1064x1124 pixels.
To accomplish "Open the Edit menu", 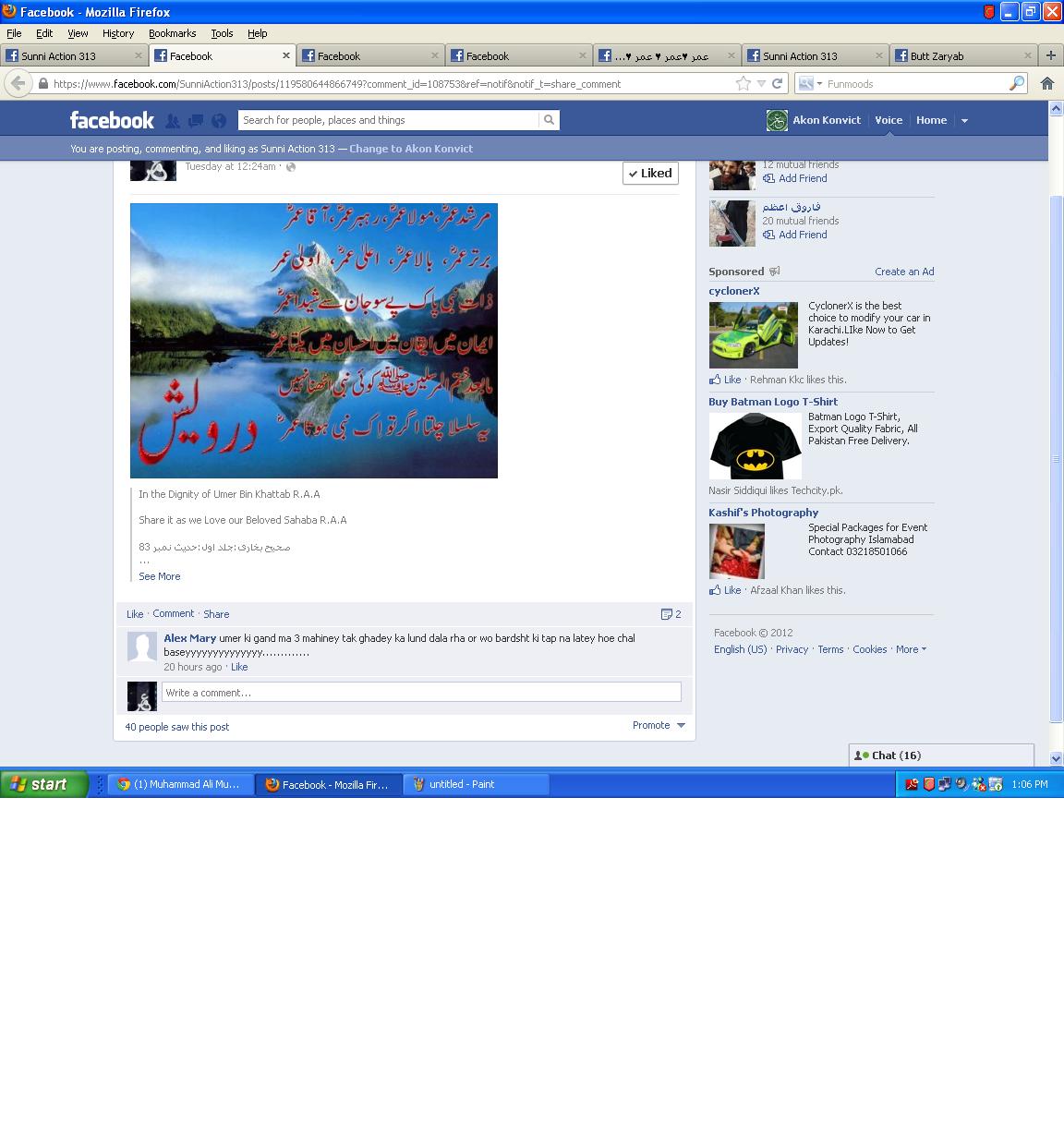I will (x=44, y=33).
